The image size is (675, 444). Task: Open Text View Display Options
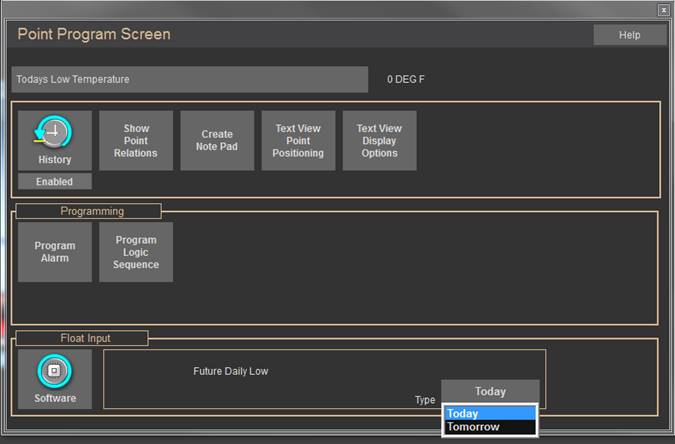[379, 141]
